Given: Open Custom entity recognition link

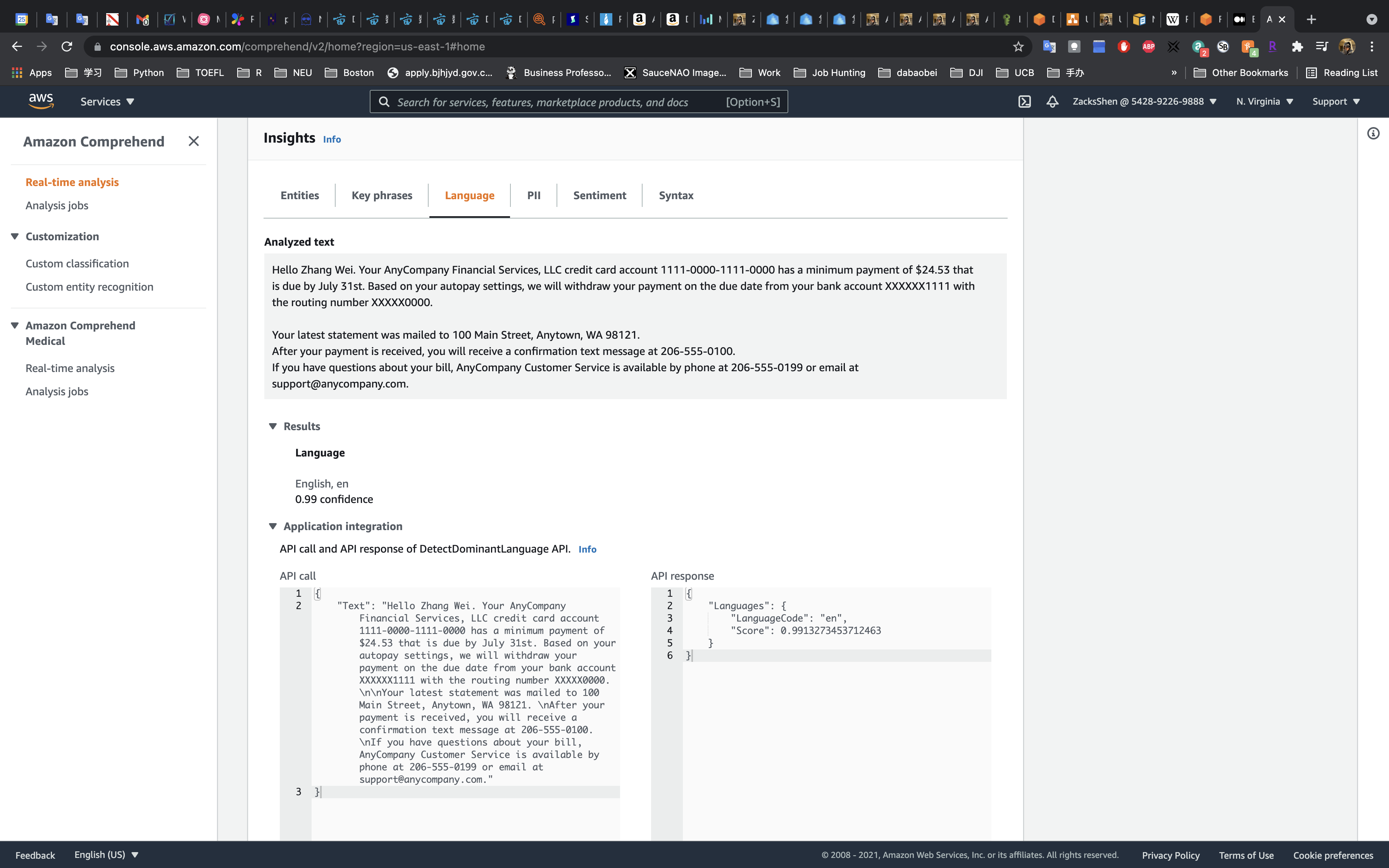Looking at the screenshot, I should click(x=90, y=286).
